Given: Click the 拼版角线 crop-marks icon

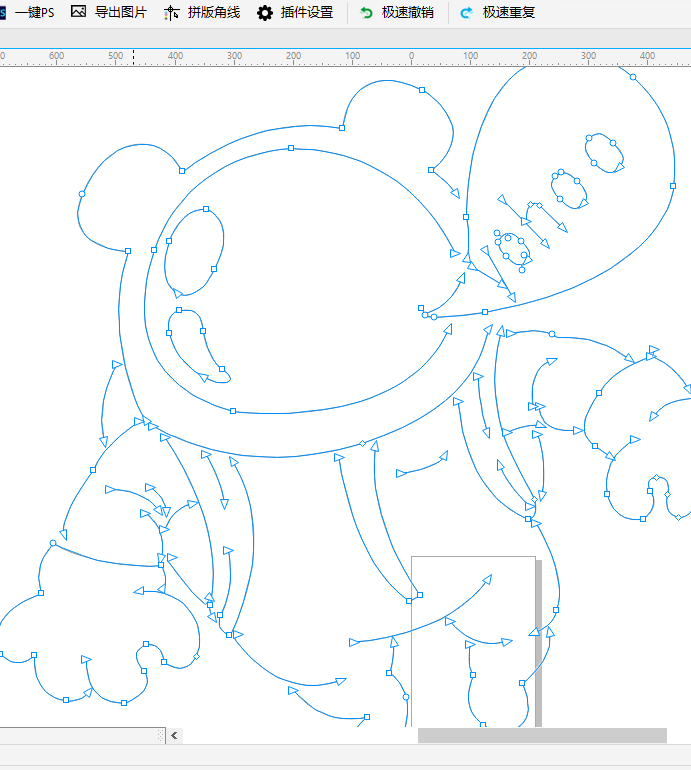Looking at the screenshot, I should click(171, 13).
